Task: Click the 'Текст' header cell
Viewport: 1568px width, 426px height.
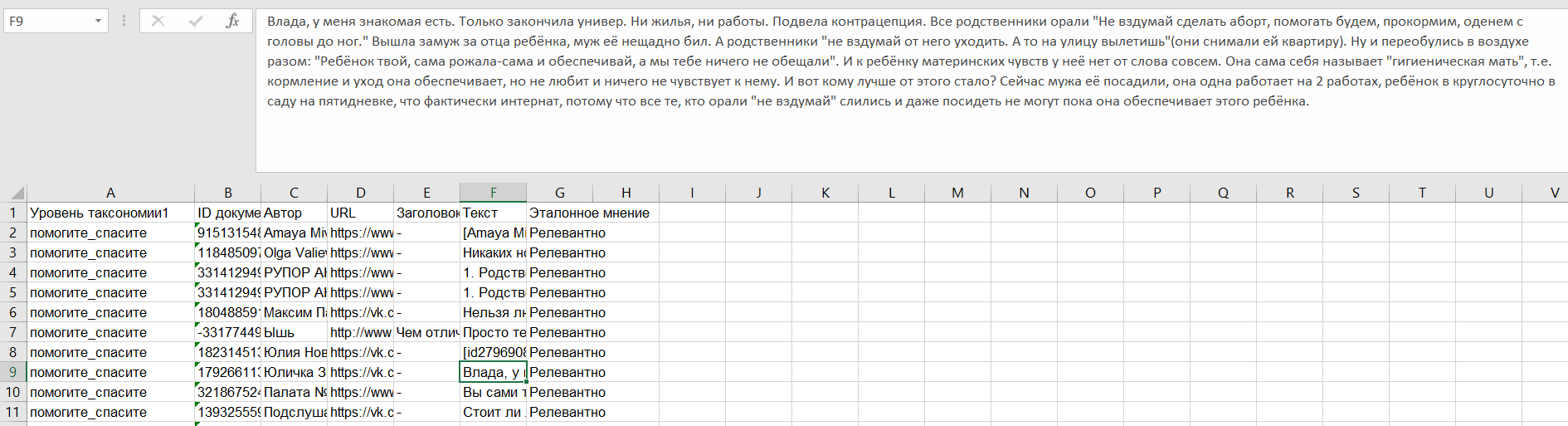Action: 494,213
